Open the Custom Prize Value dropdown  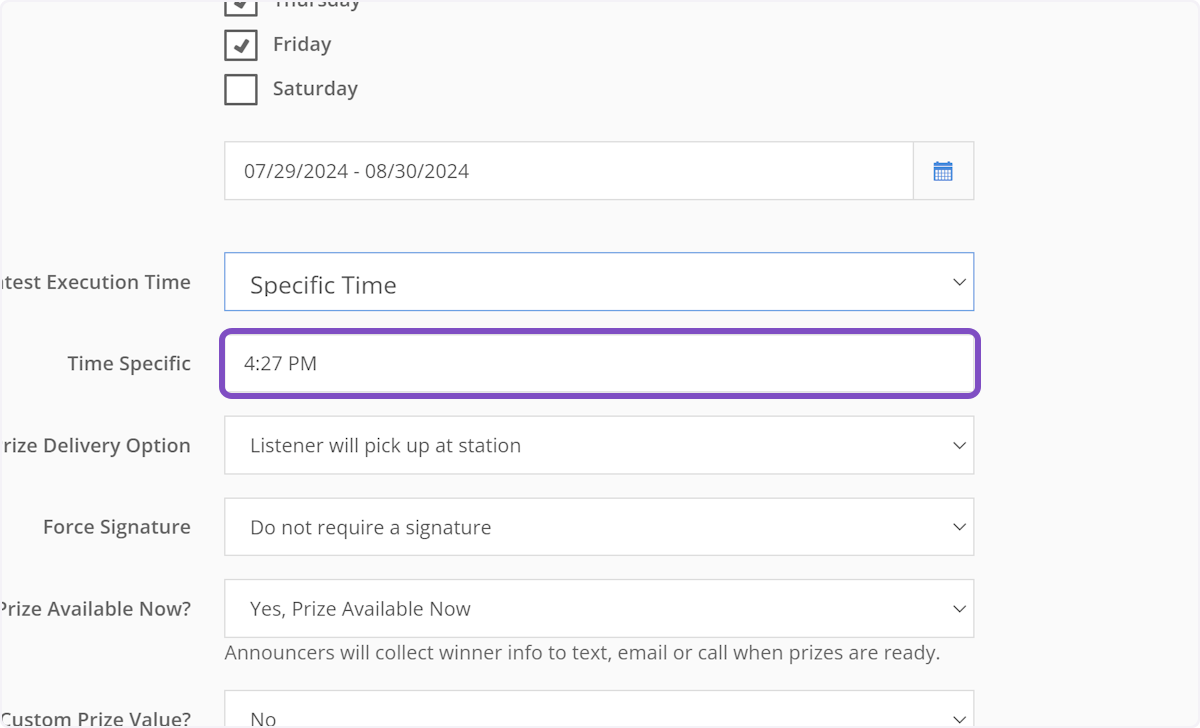(x=599, y=715)
